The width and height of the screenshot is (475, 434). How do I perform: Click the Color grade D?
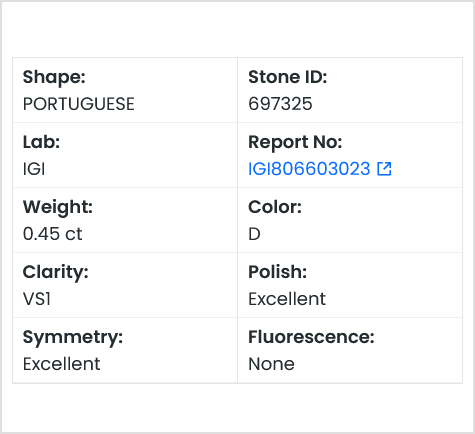coord(254,234)
